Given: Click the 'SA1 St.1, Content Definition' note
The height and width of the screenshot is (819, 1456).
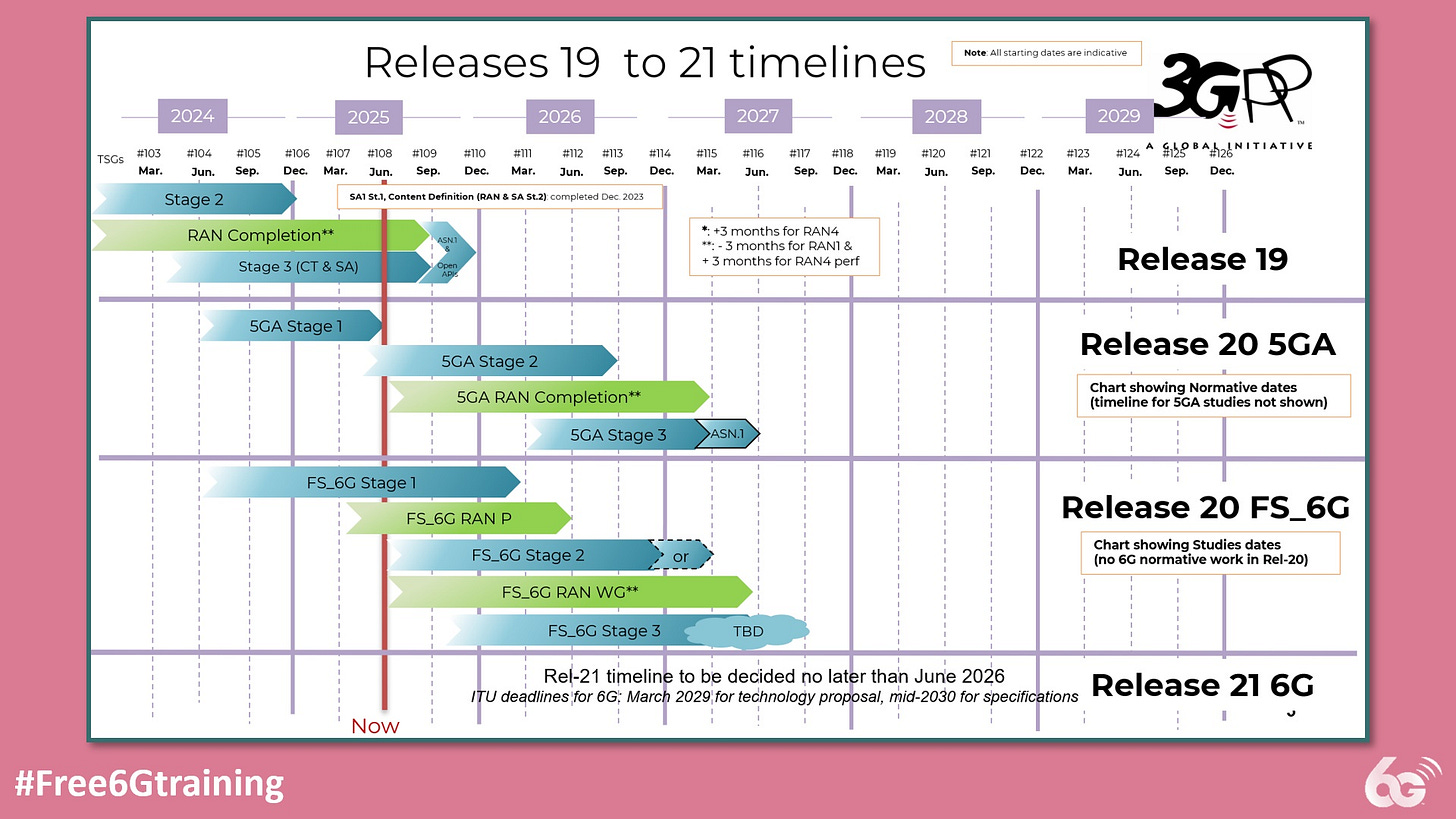Looking at the screenshot, I should coord(500,196).
